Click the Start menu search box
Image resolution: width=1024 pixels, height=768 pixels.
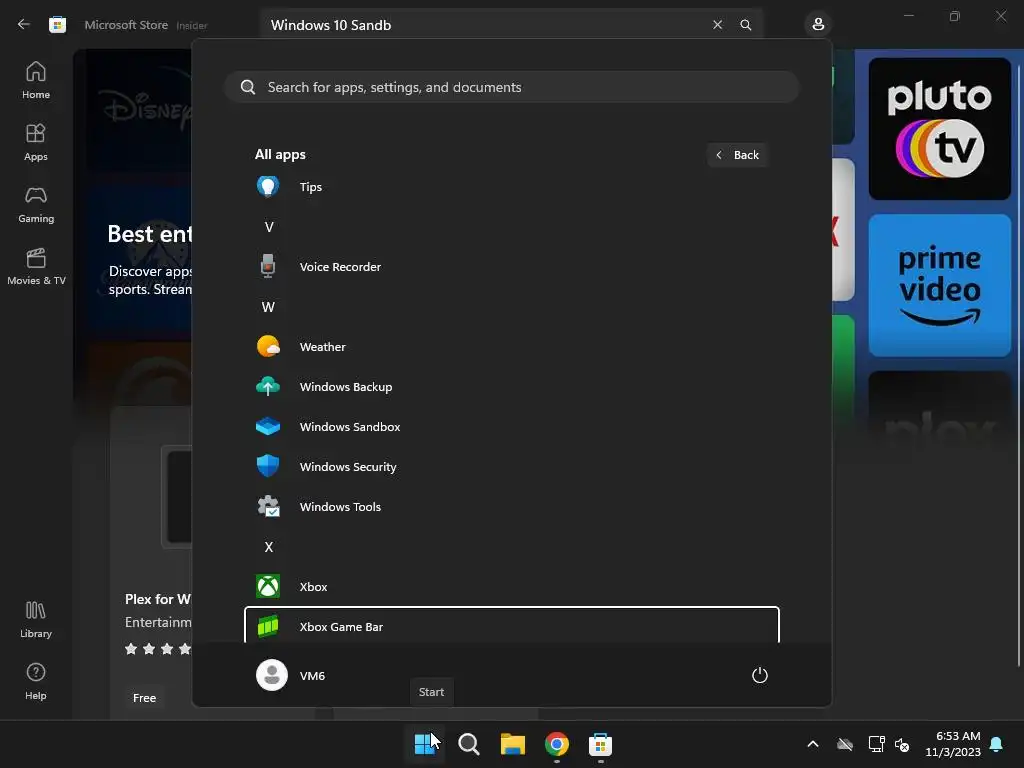tap(511, 87)
